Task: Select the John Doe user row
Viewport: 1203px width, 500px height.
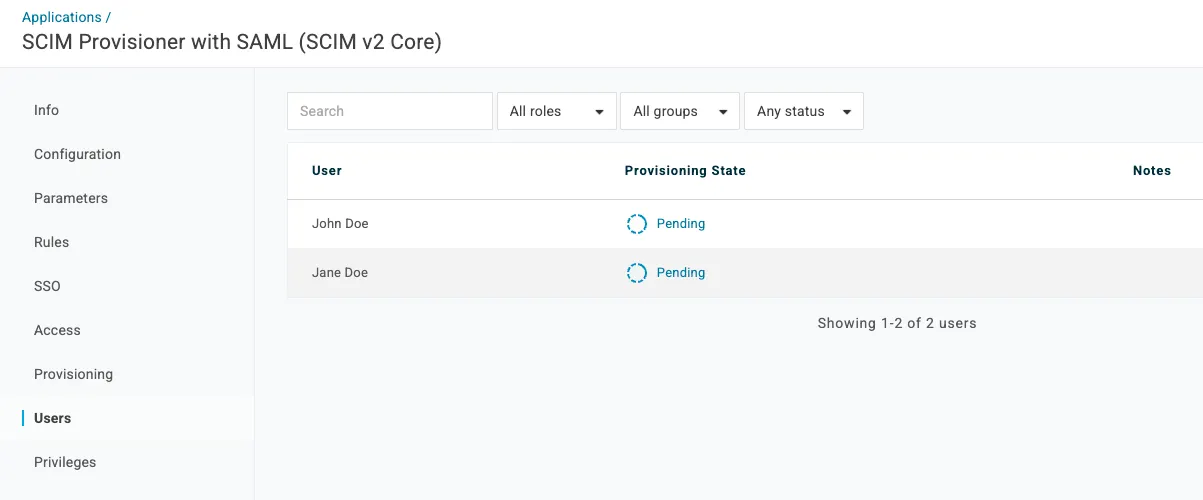Action: pos(340,224)
